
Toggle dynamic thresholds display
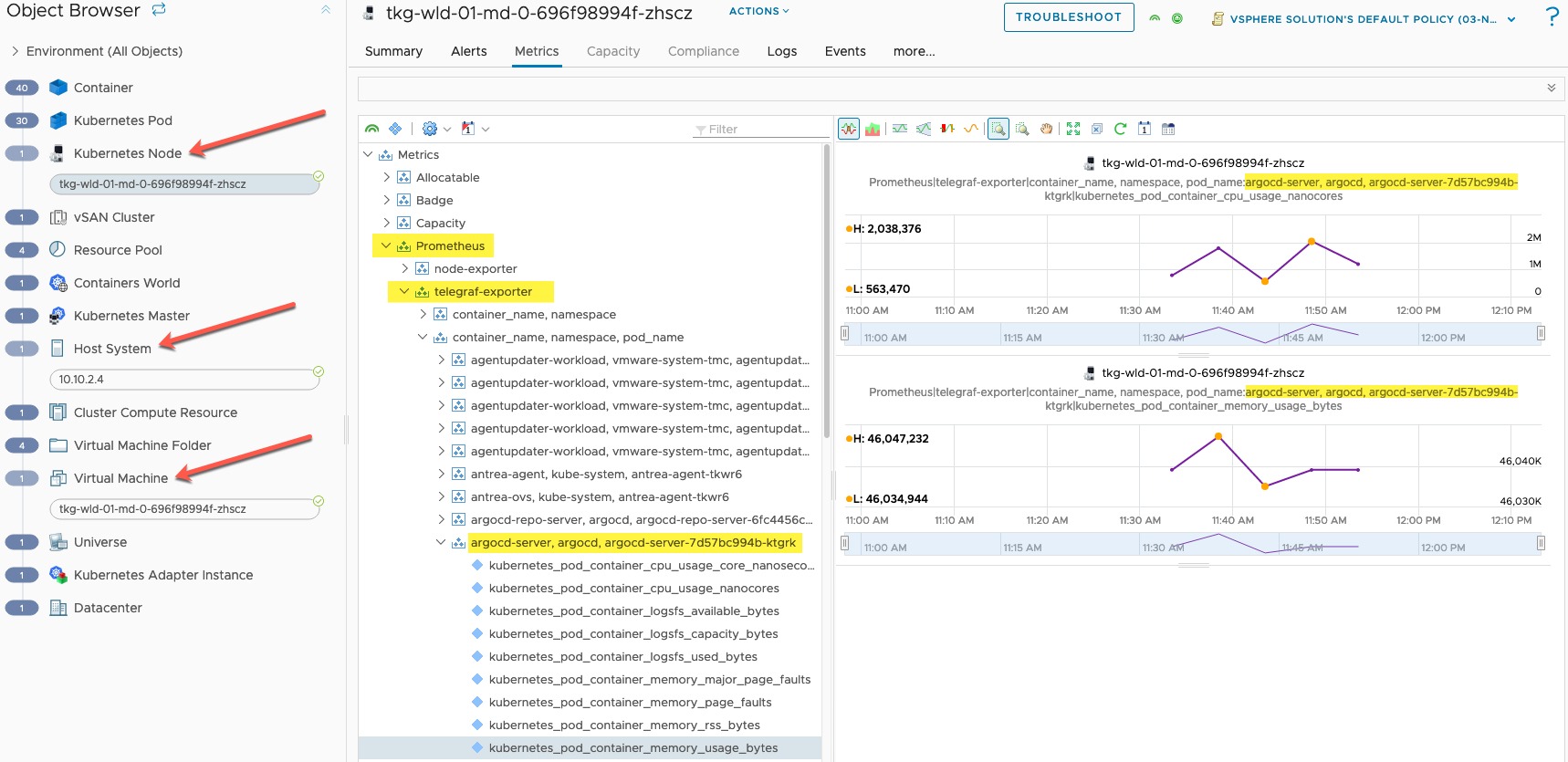pos(900,129)
